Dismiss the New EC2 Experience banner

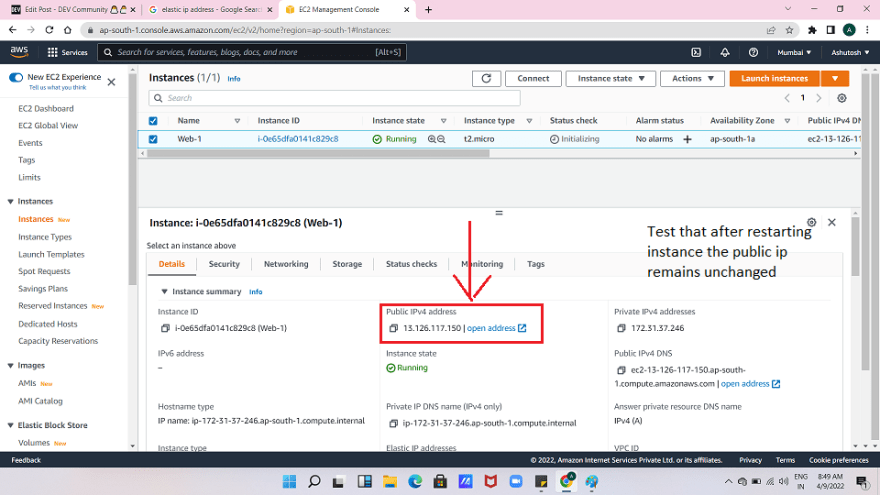[111, 82]
